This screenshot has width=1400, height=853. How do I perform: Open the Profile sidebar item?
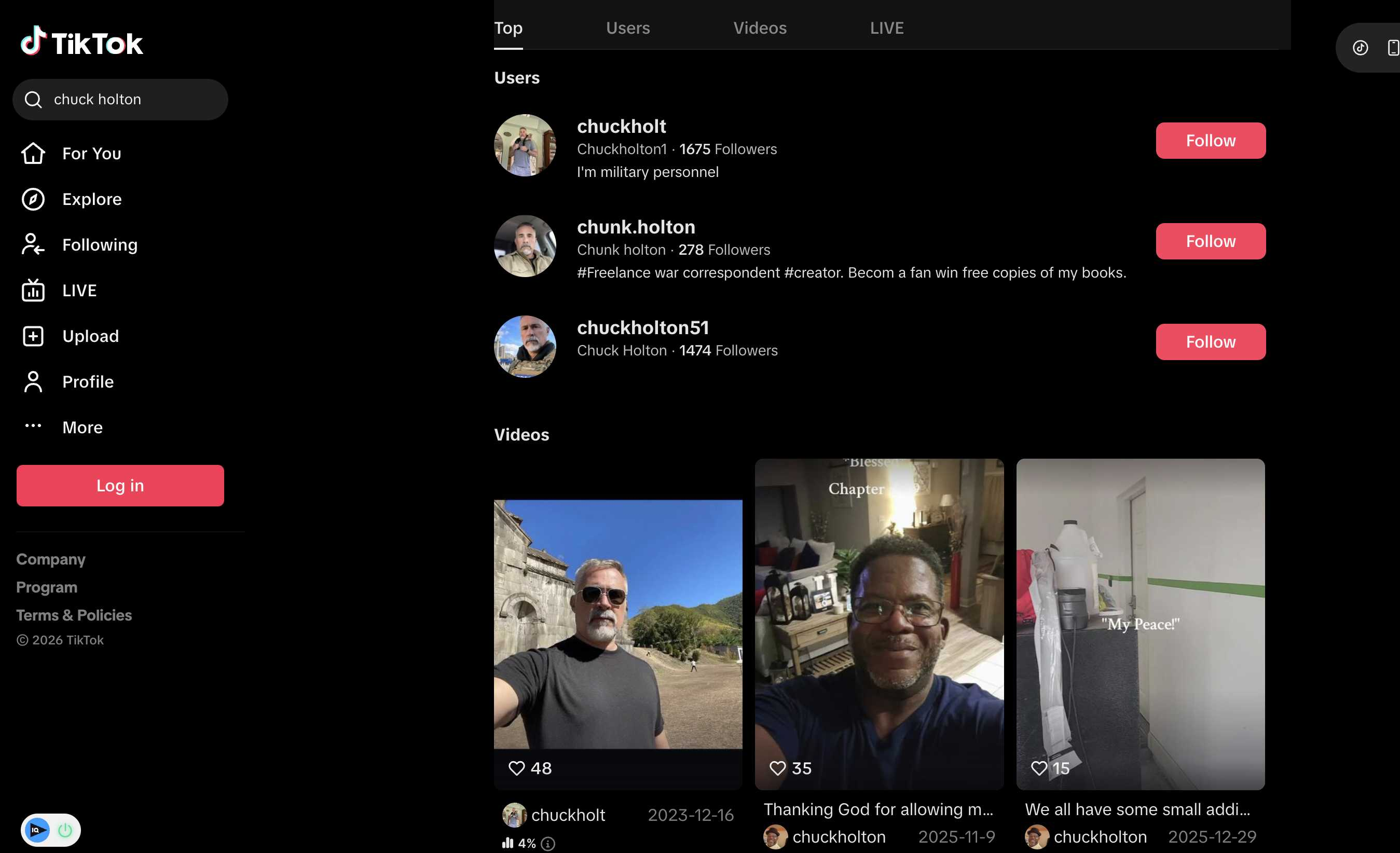[x=88, y=381]
